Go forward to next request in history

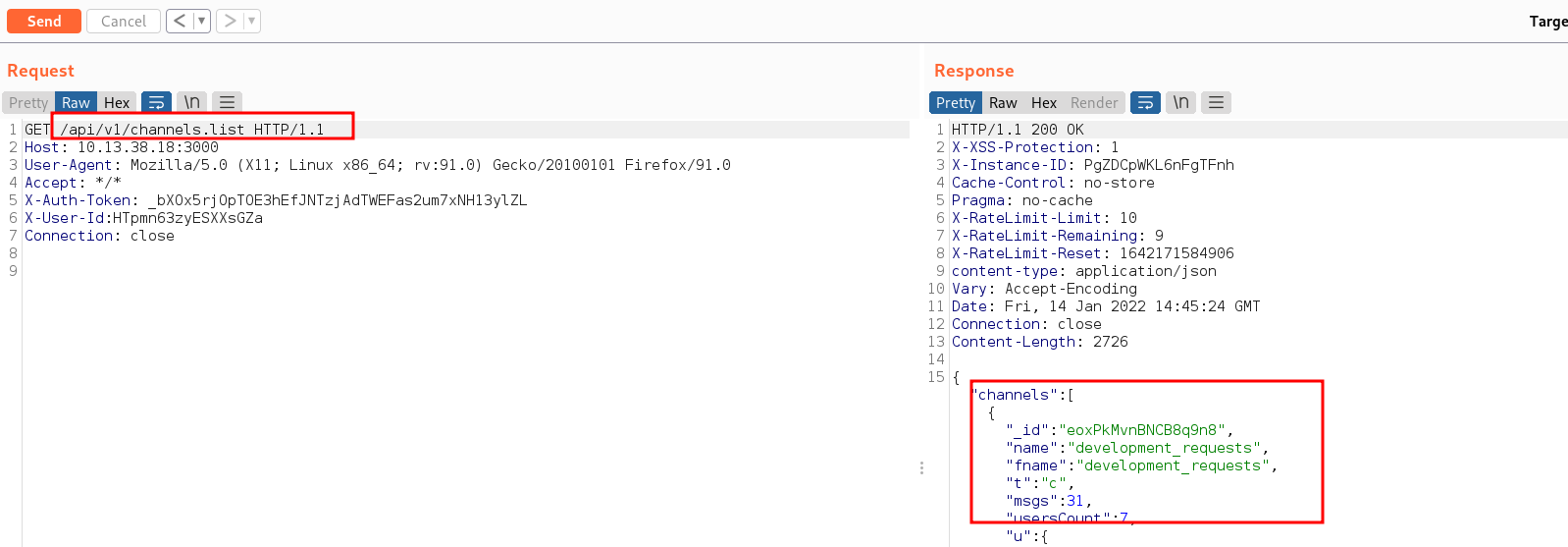[x=230, y=21]
